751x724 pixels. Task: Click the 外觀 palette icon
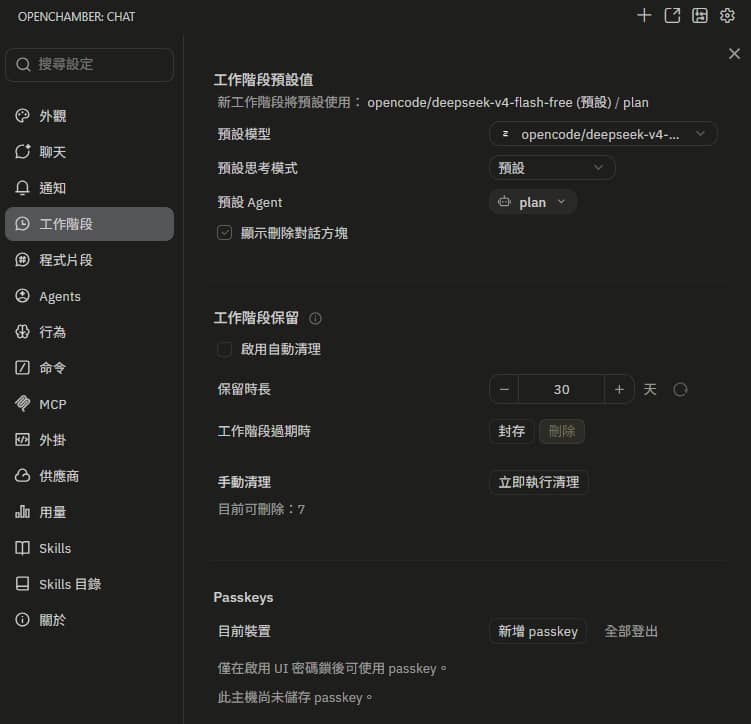click(22, 115)
